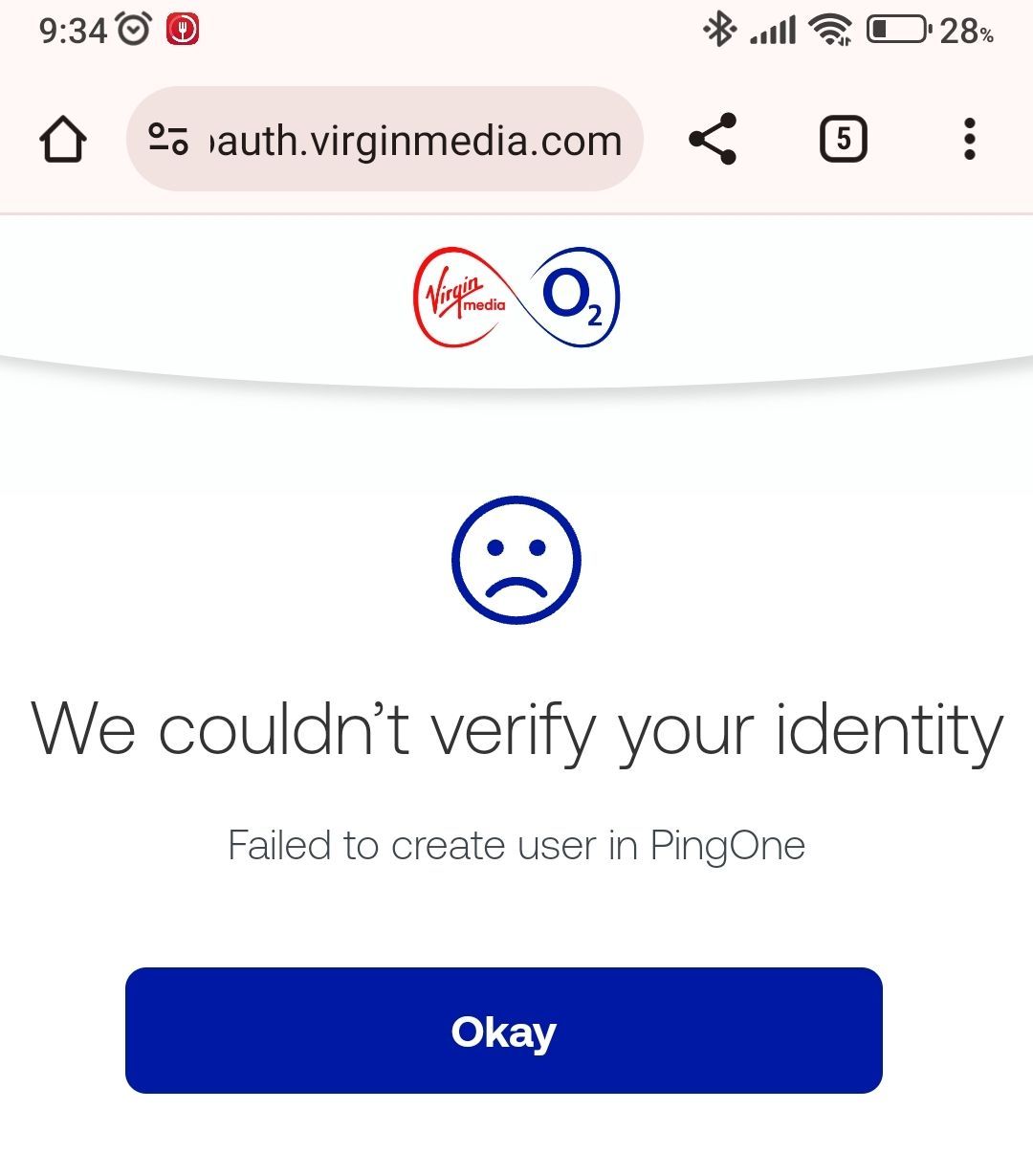Open site settings icon in address bar

[x=168, y=140]
